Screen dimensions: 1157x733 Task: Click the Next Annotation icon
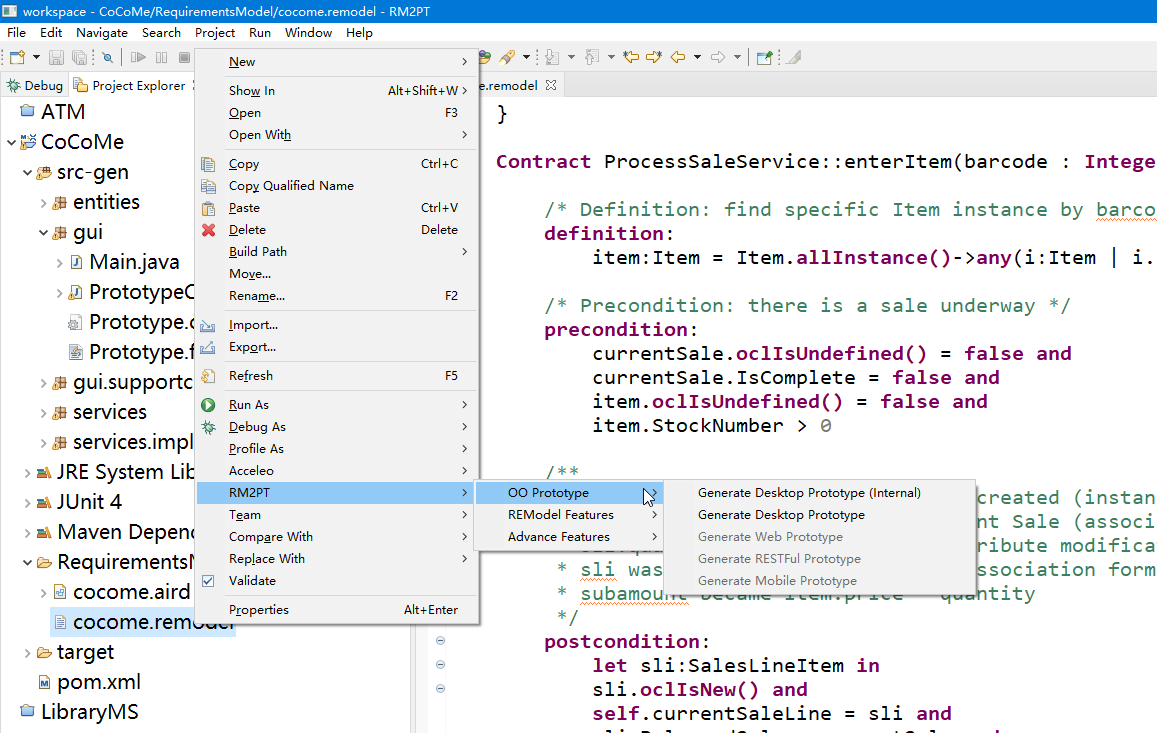coord(552,58)
